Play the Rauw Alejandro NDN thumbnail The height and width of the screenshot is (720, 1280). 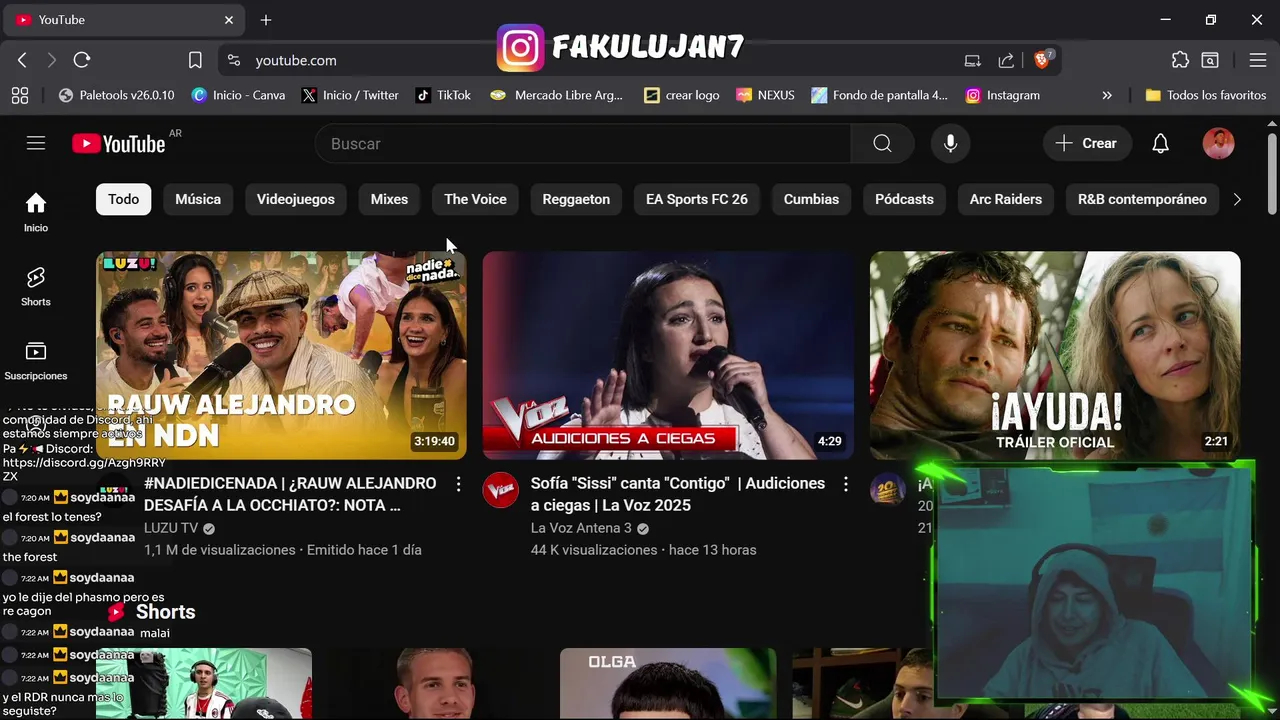tap(281, 355)
